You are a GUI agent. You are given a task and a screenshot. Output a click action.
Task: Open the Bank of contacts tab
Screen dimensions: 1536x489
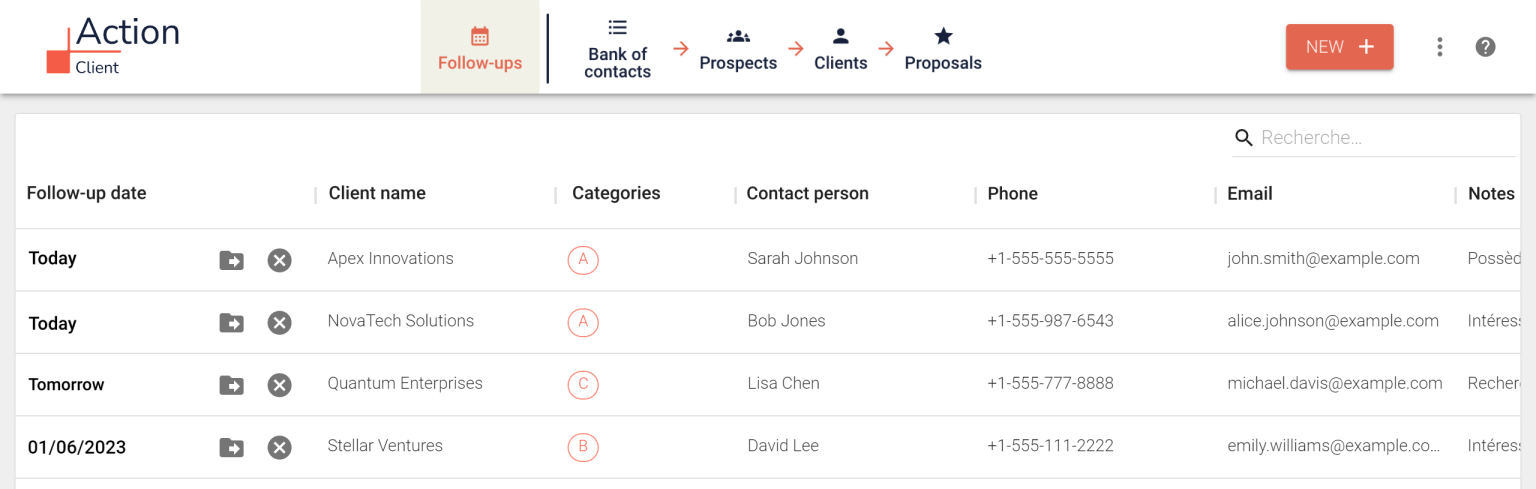[617, 48]
